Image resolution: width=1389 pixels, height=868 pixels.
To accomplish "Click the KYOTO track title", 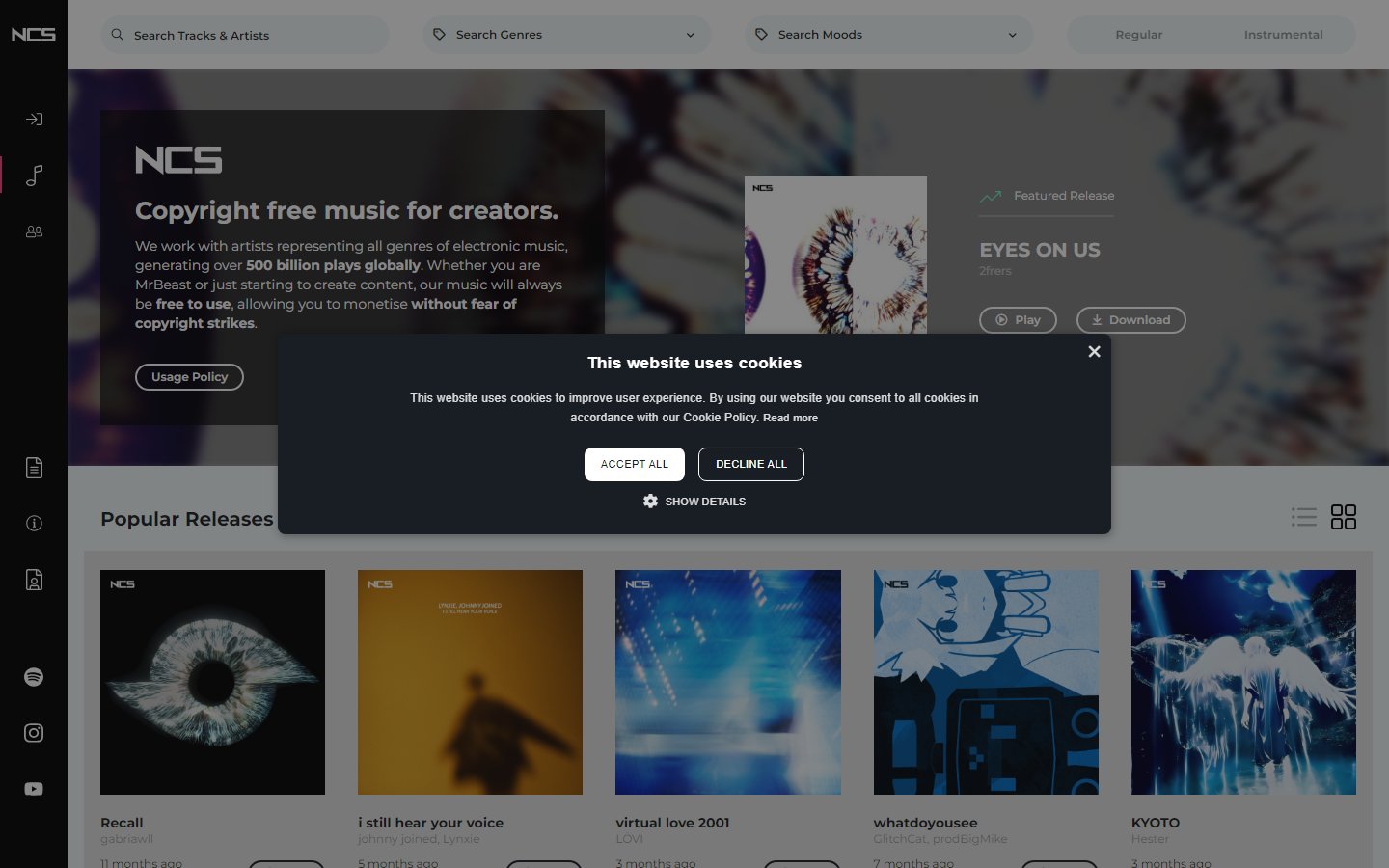I will tap(1156, 823).
